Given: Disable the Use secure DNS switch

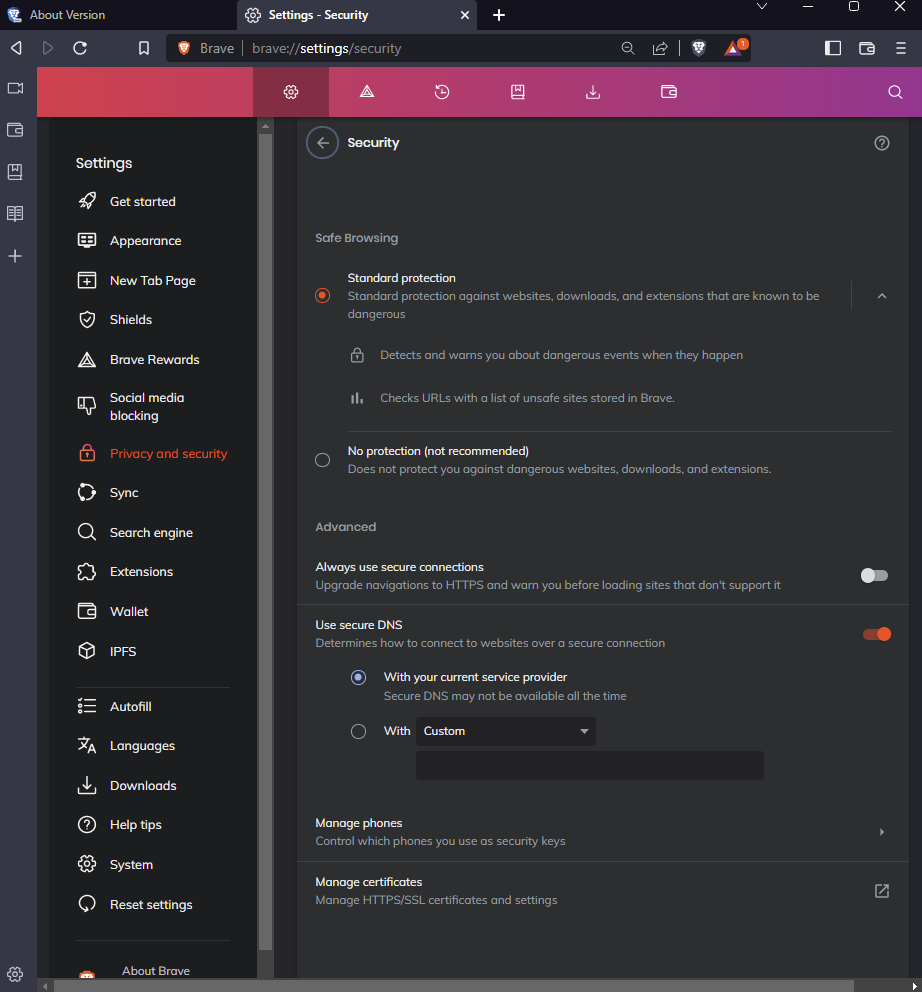Looking at the screenshot, I should point(876,633).
